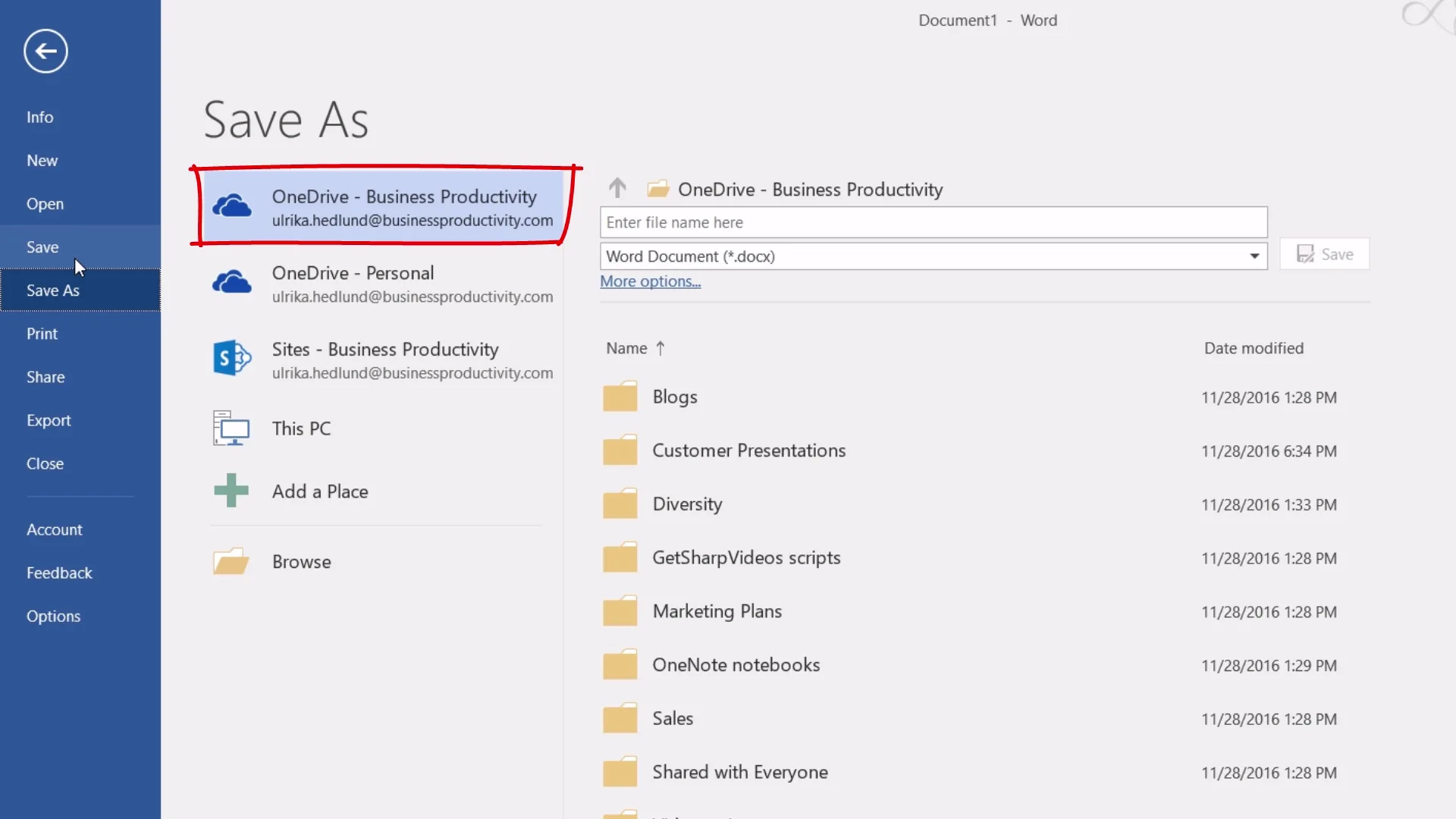Viewport: 1456px width, 819px height.
Task: Select the Save As menu item
Action: click(80, 290)
